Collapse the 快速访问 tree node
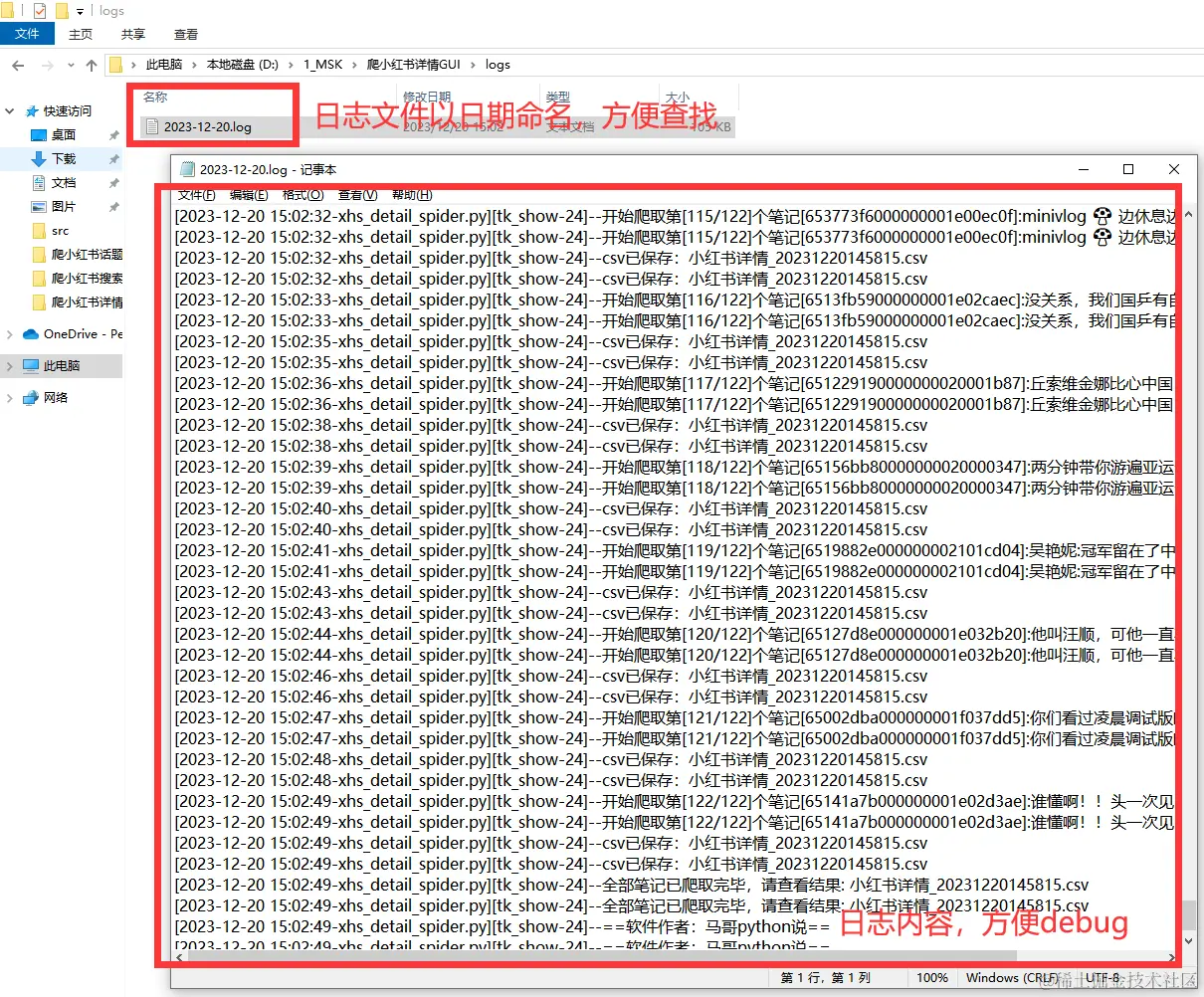The height and width of the screenshot is (997, 1204). pyautogui.click(x=10, y=111)
